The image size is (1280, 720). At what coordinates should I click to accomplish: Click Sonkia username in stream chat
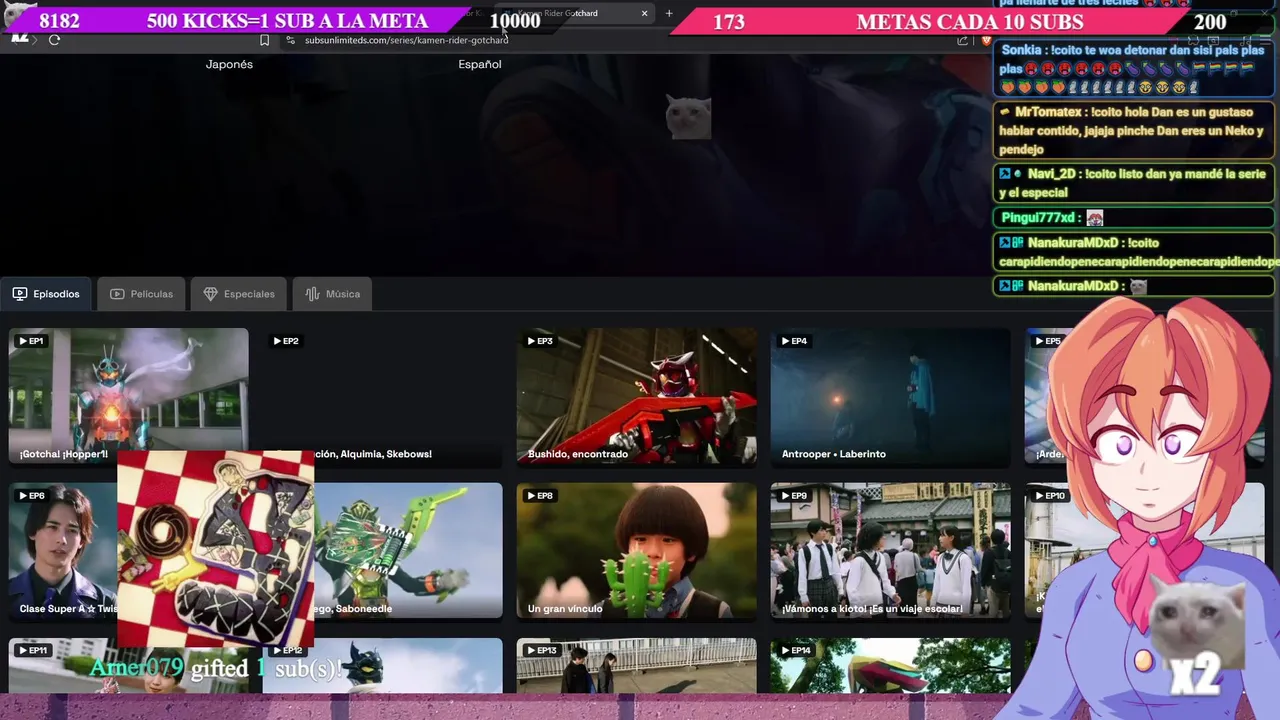1021,50
